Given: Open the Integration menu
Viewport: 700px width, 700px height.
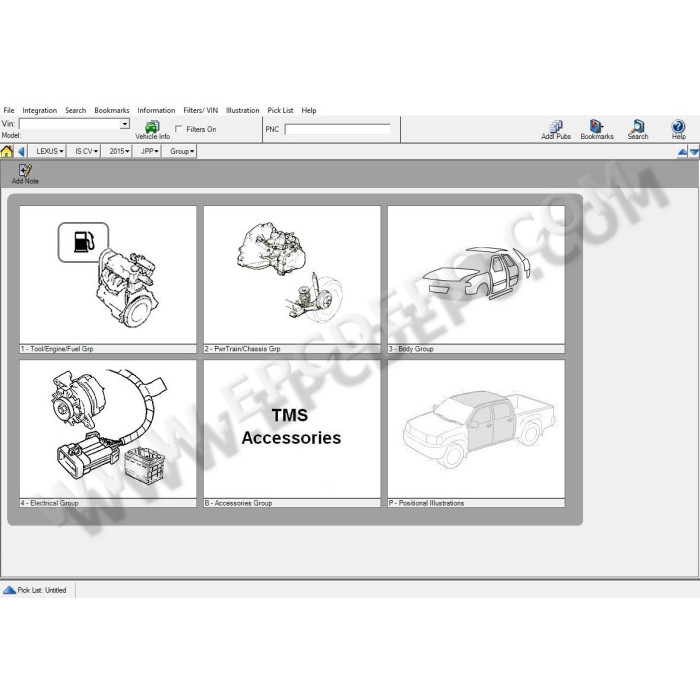Looking at the screenshot, I should tap(40, 110).
